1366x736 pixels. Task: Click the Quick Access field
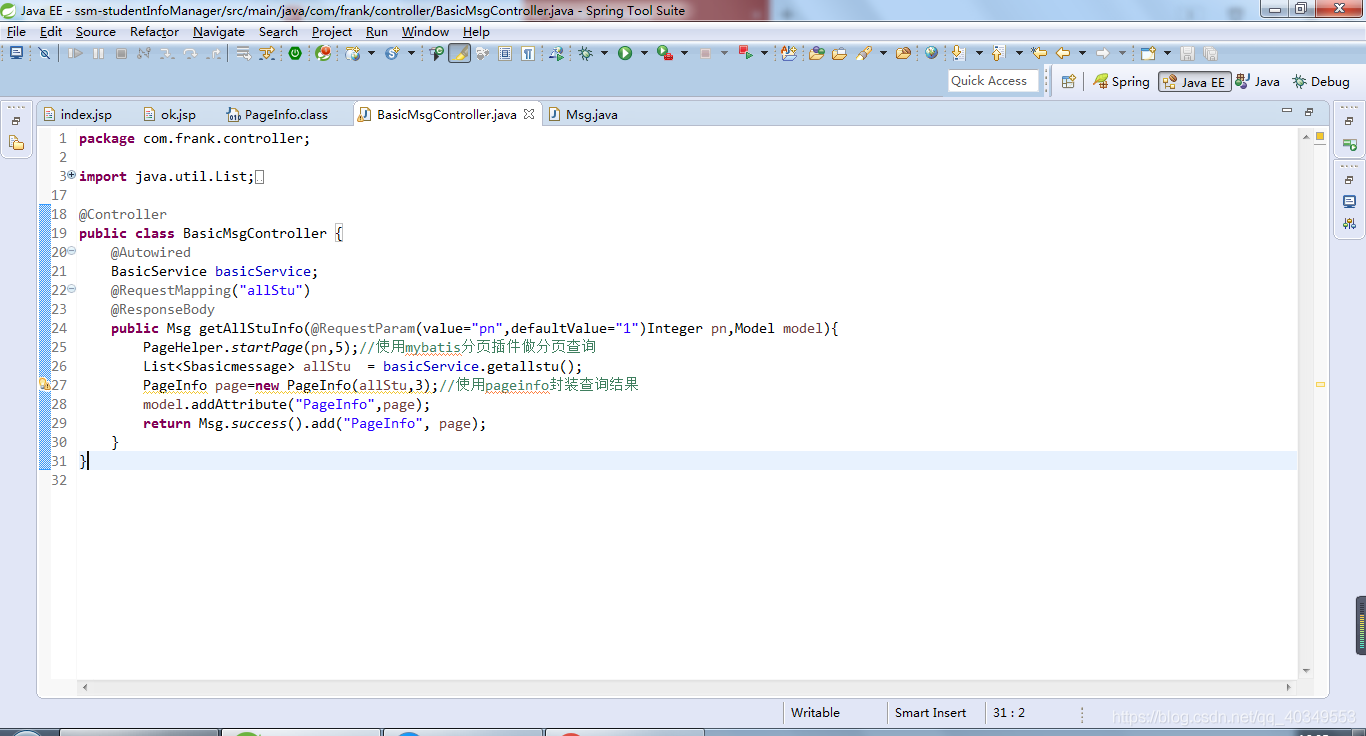coord(993,81)
